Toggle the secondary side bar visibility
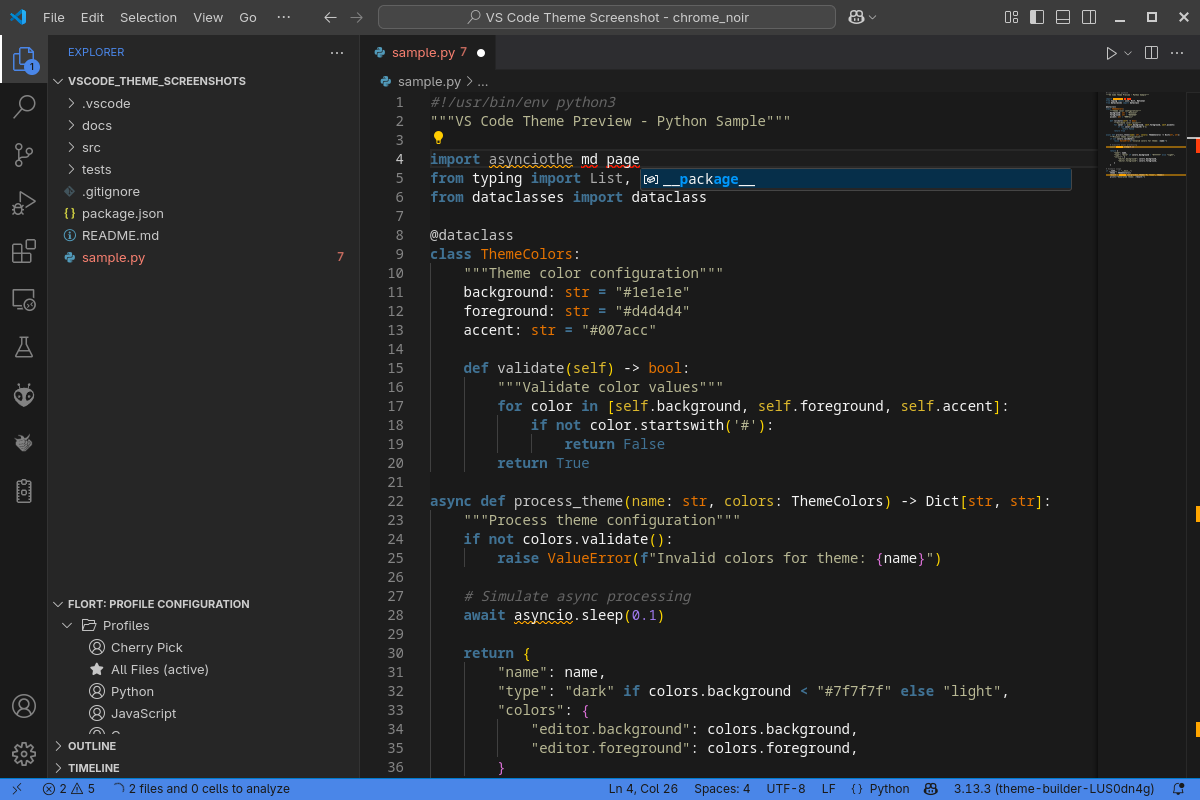 [x=1089, y=17]
